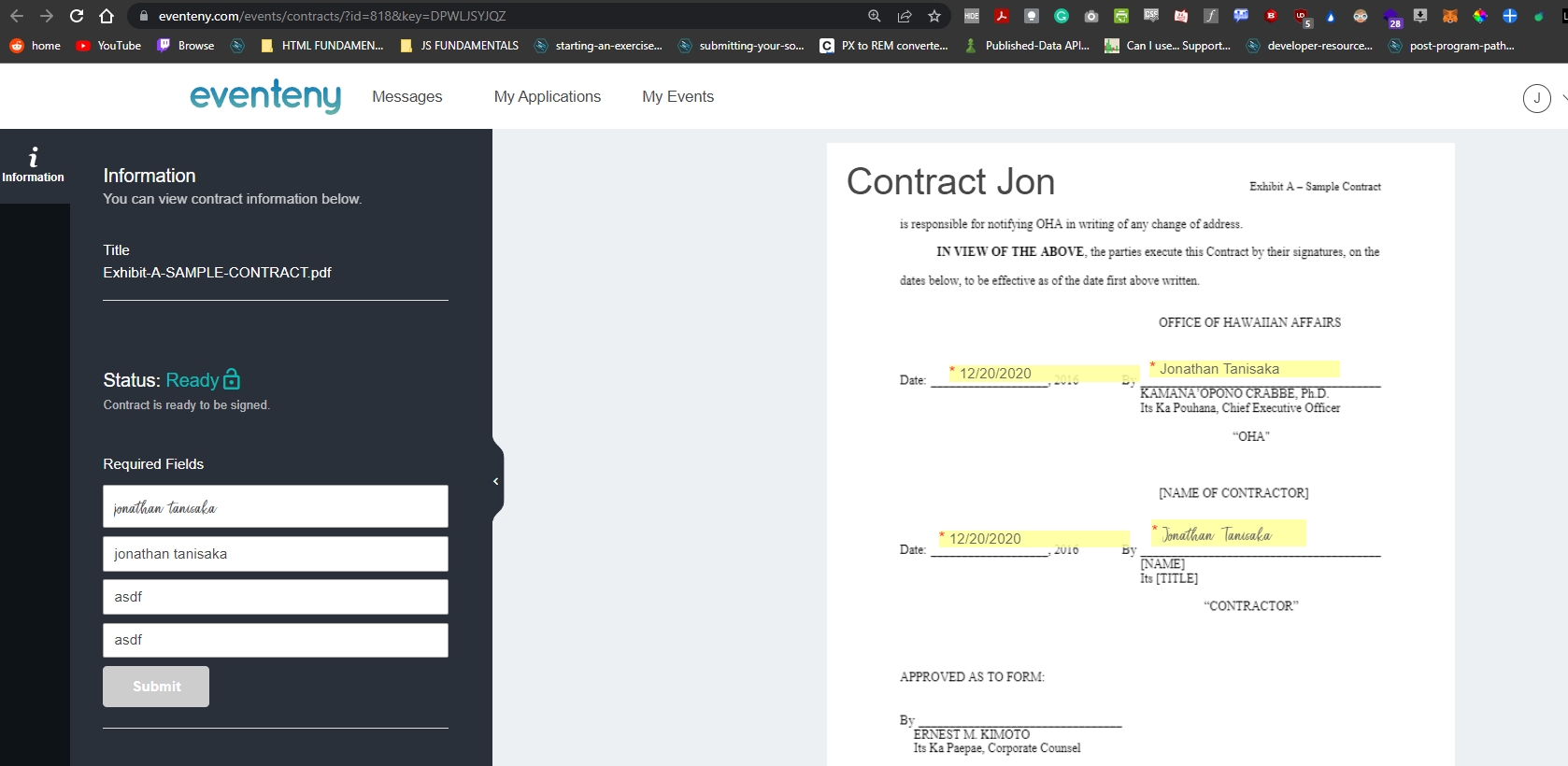Open the Grammarly extension icon
Viewport: 1568px width, 766px height.
[1062, 16]
